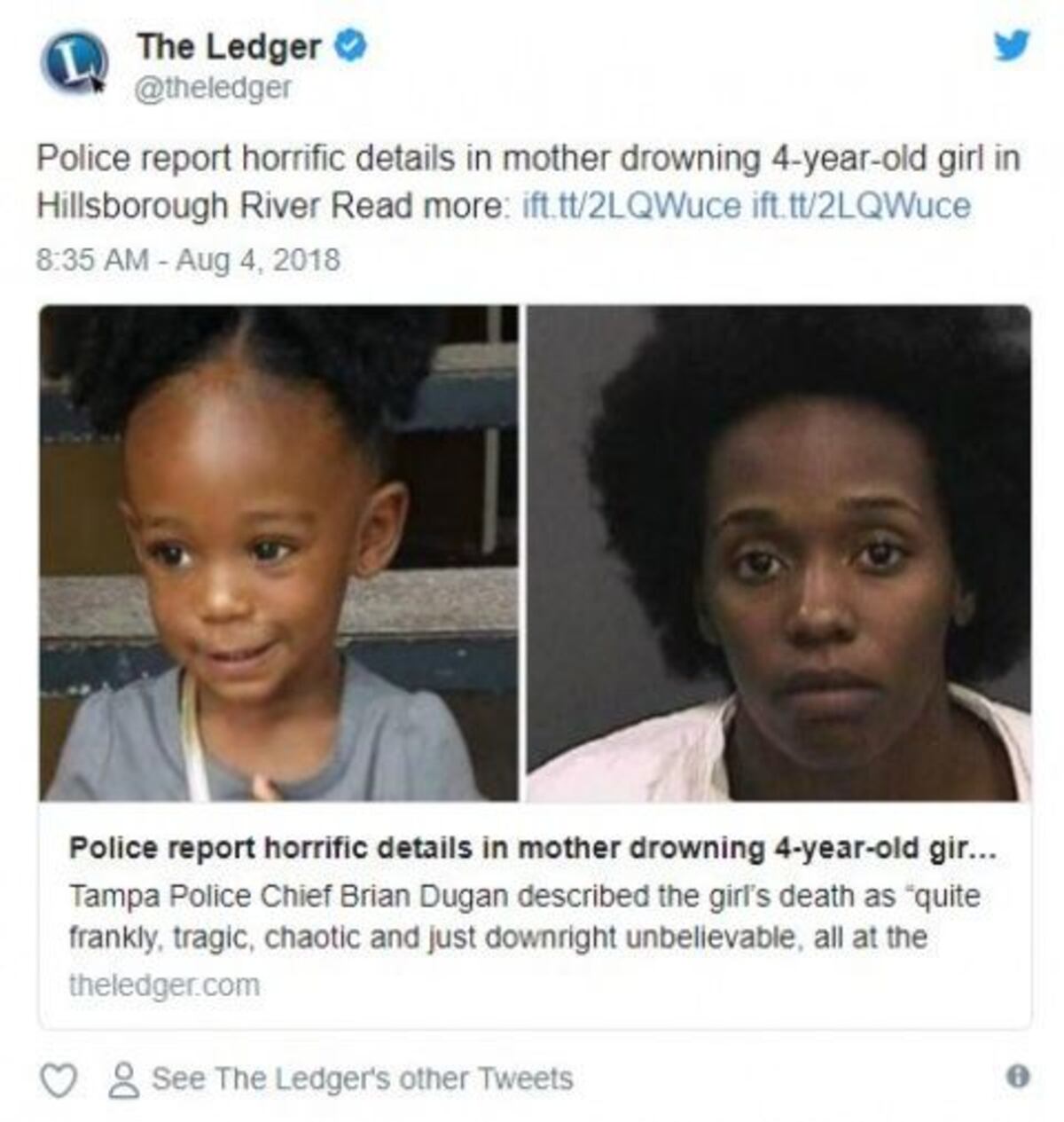Viewport: 1064px width, 1122px height.
Task: Follow the first ift.tt/2LQWuce link
Action: (632, 206)
